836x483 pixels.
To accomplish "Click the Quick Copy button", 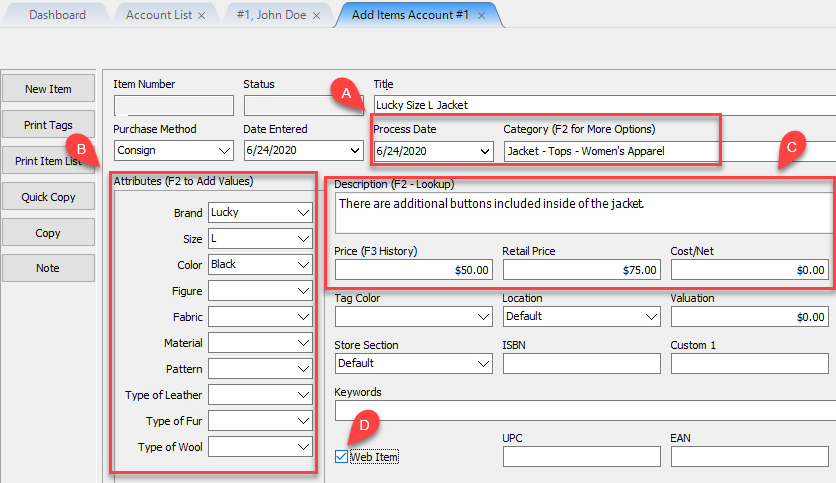I will tap(49, 197).
